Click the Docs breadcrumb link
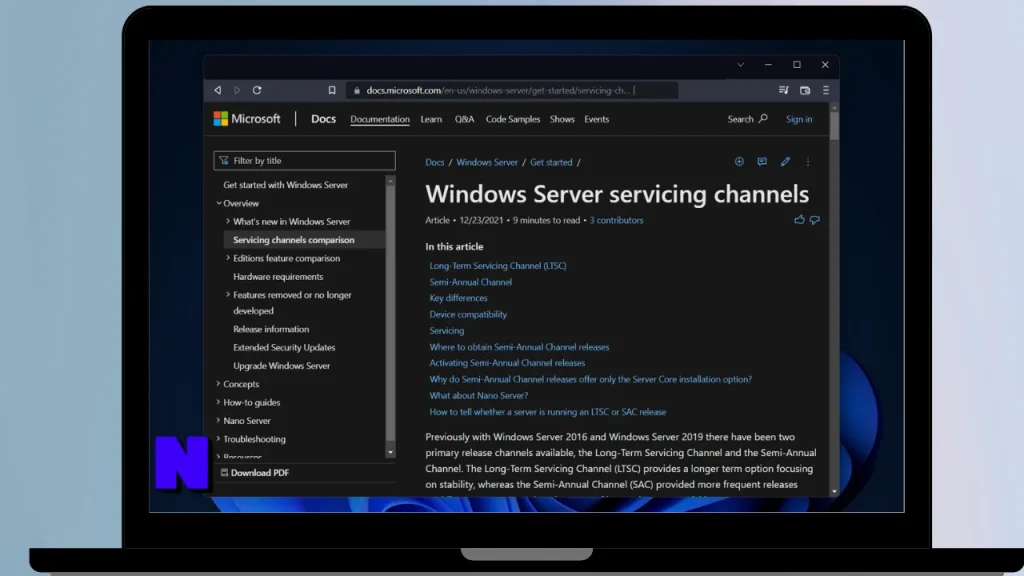1024x576 pixels. 434,162
